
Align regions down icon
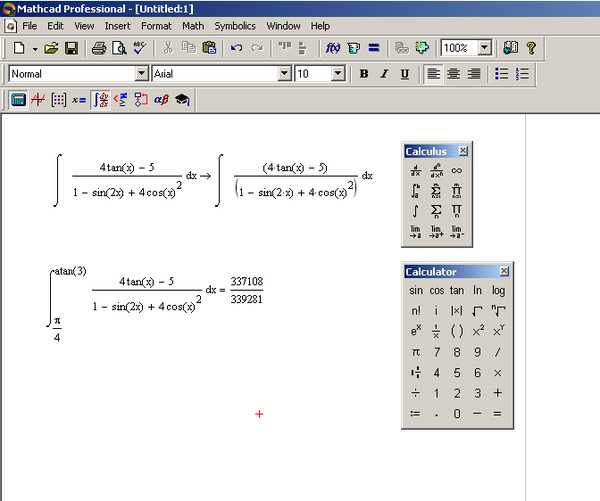pos(302,48)
